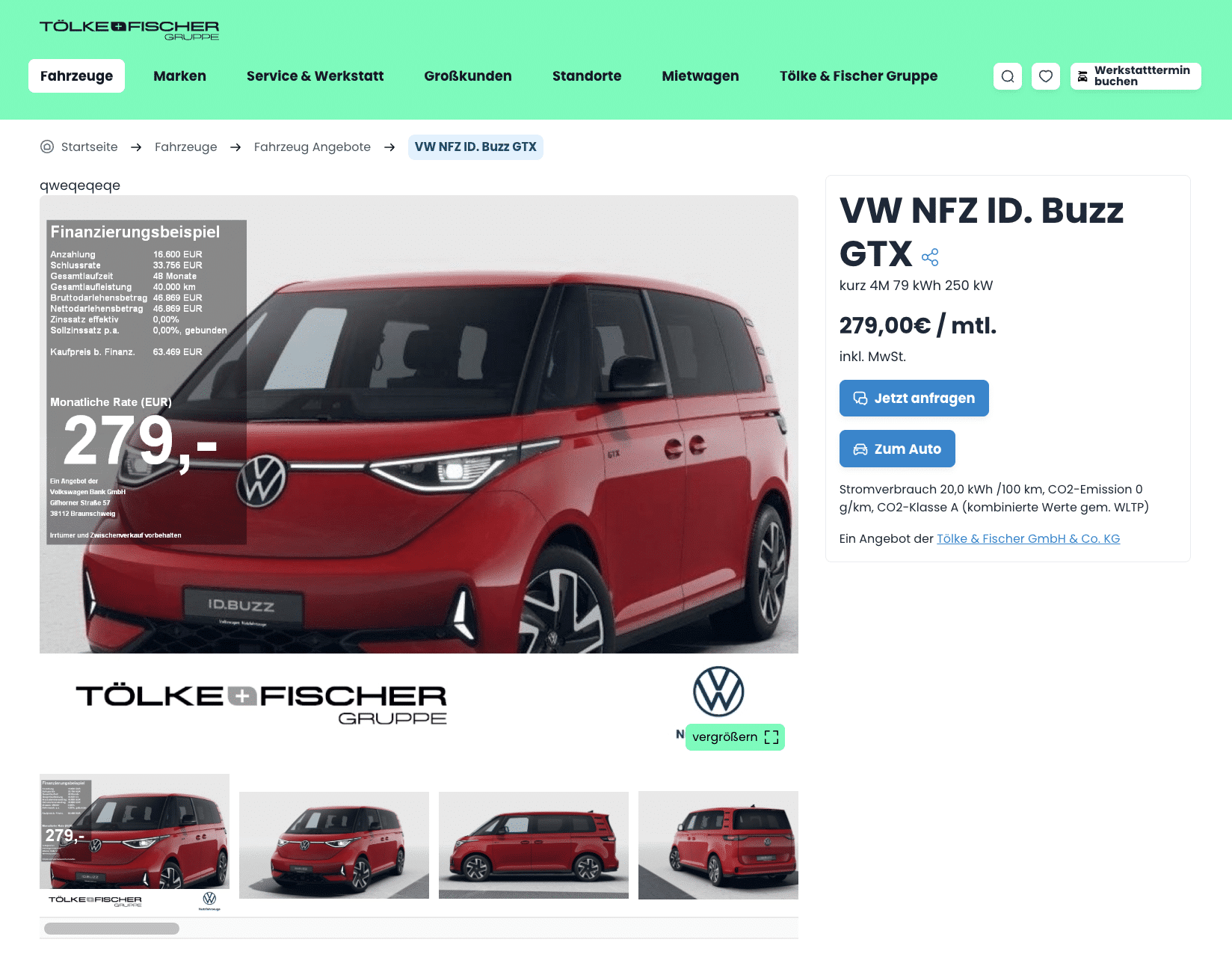The width and height of the screenshot is (1232, 966).
Task: Open the Mietwagen menu item
Action: (x=700, y=76)
